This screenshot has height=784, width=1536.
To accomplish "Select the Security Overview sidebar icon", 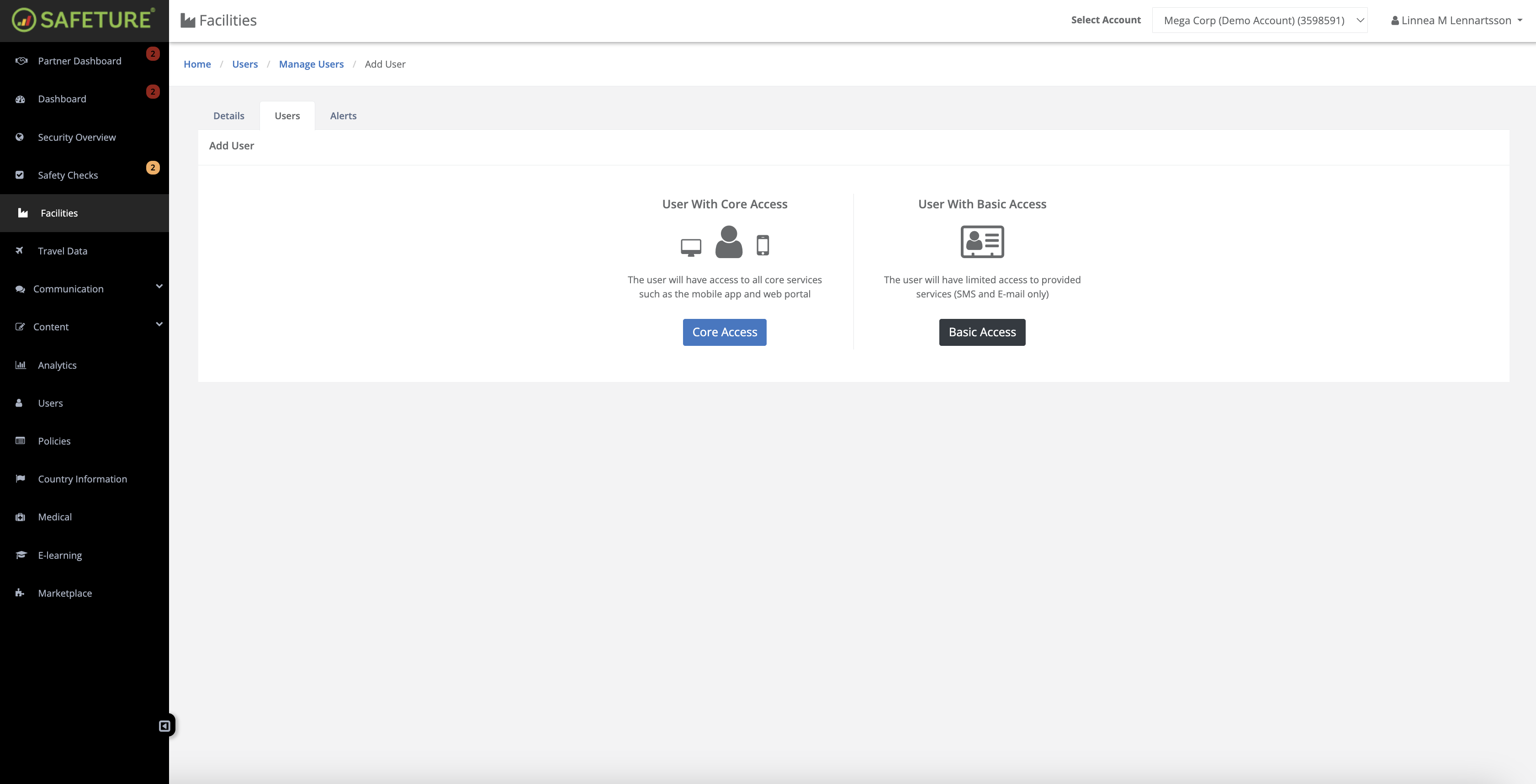I will (x=20, y=137).
